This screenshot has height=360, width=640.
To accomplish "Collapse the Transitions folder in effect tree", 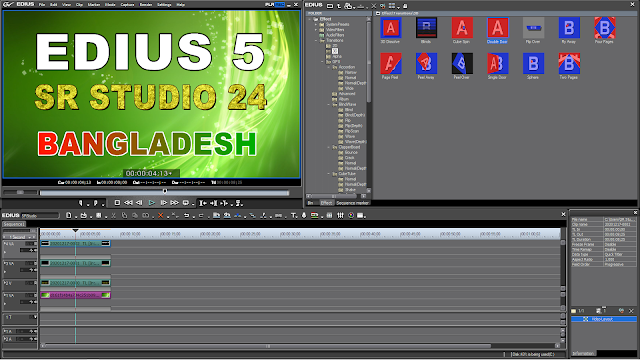I will 316,40.
